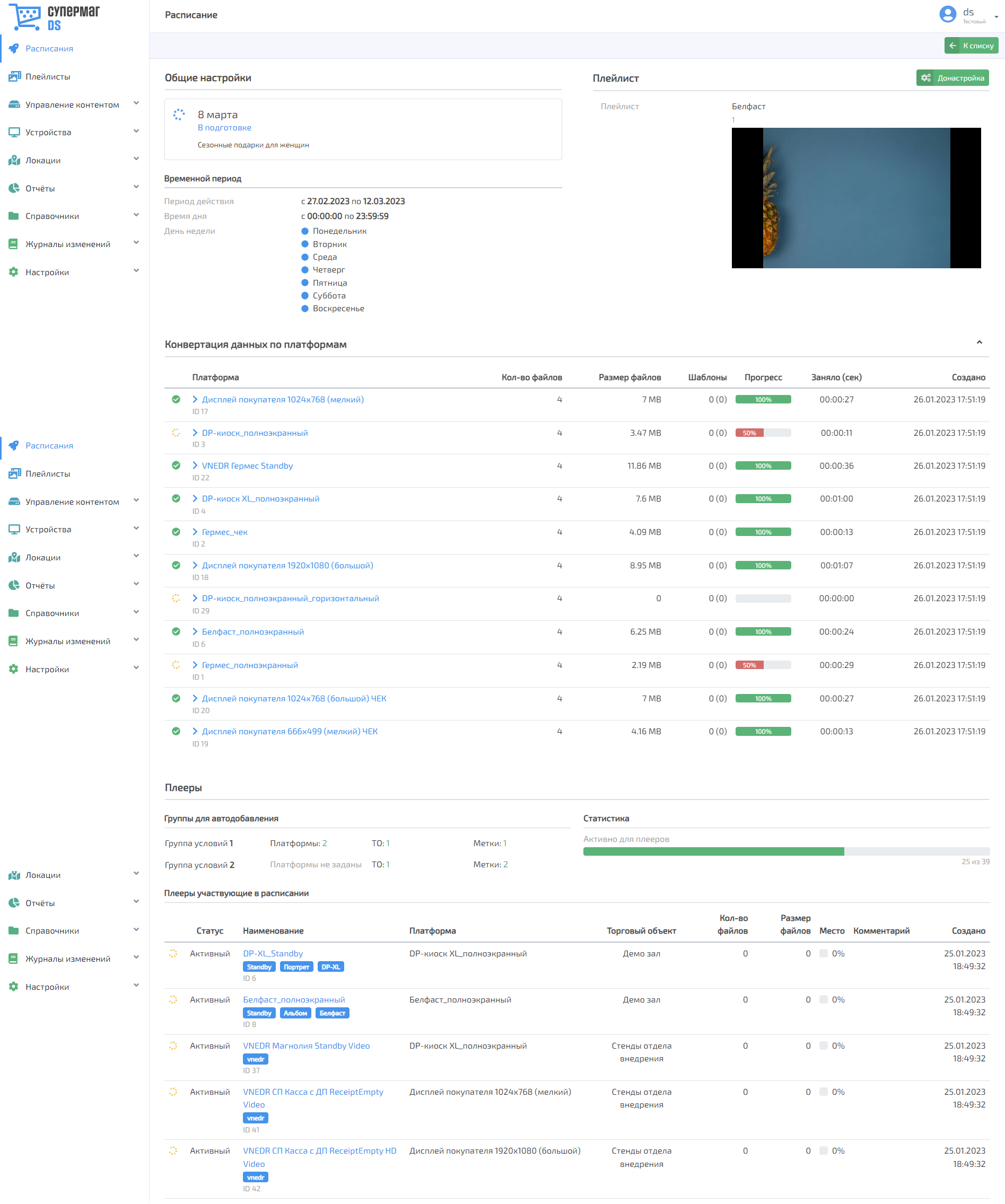Toggle Место checkbox for VNEDR Магнолия Standby Video

click(x=824, y=1046)
